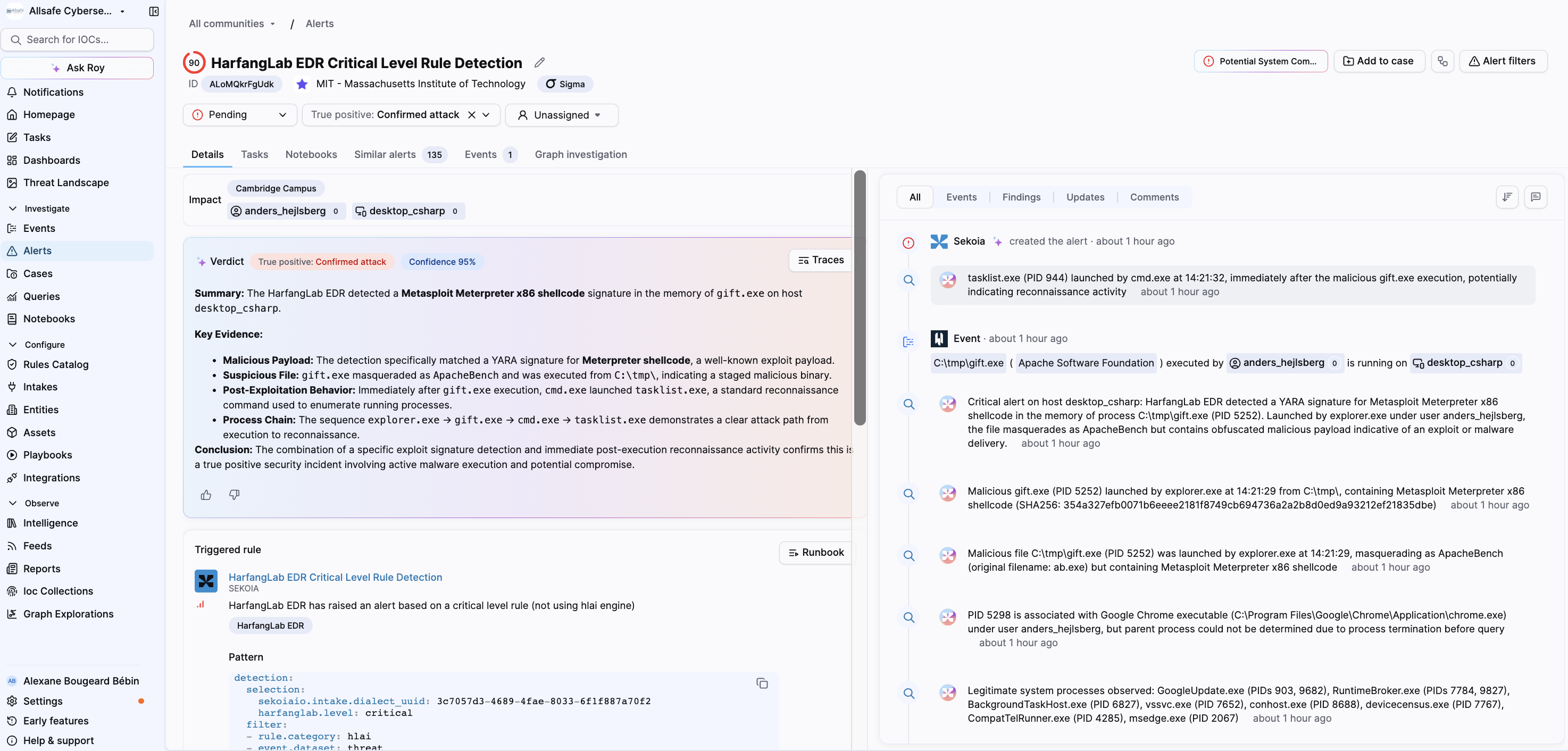Collapse the Investigate section
This screenshot has height=751, width=1568.
[x=13, y=208]
